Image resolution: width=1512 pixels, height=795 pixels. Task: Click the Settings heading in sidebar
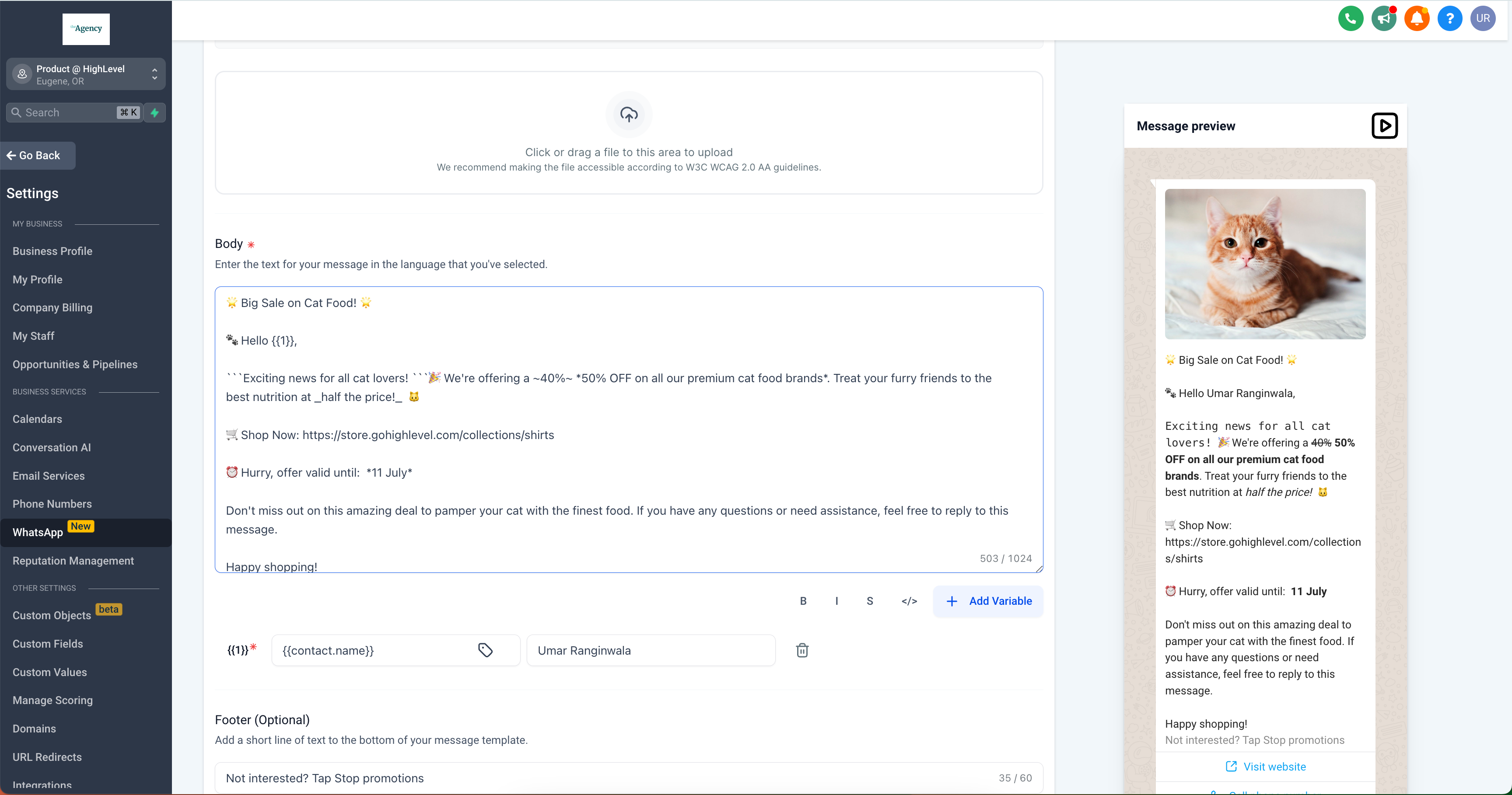click(x=32, y=194)
